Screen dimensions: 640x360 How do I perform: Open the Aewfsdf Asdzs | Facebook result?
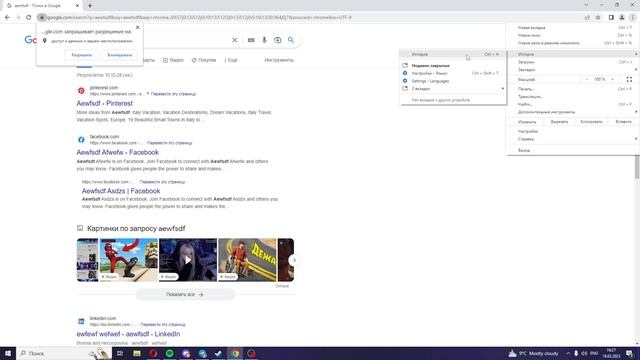(121, 191)
